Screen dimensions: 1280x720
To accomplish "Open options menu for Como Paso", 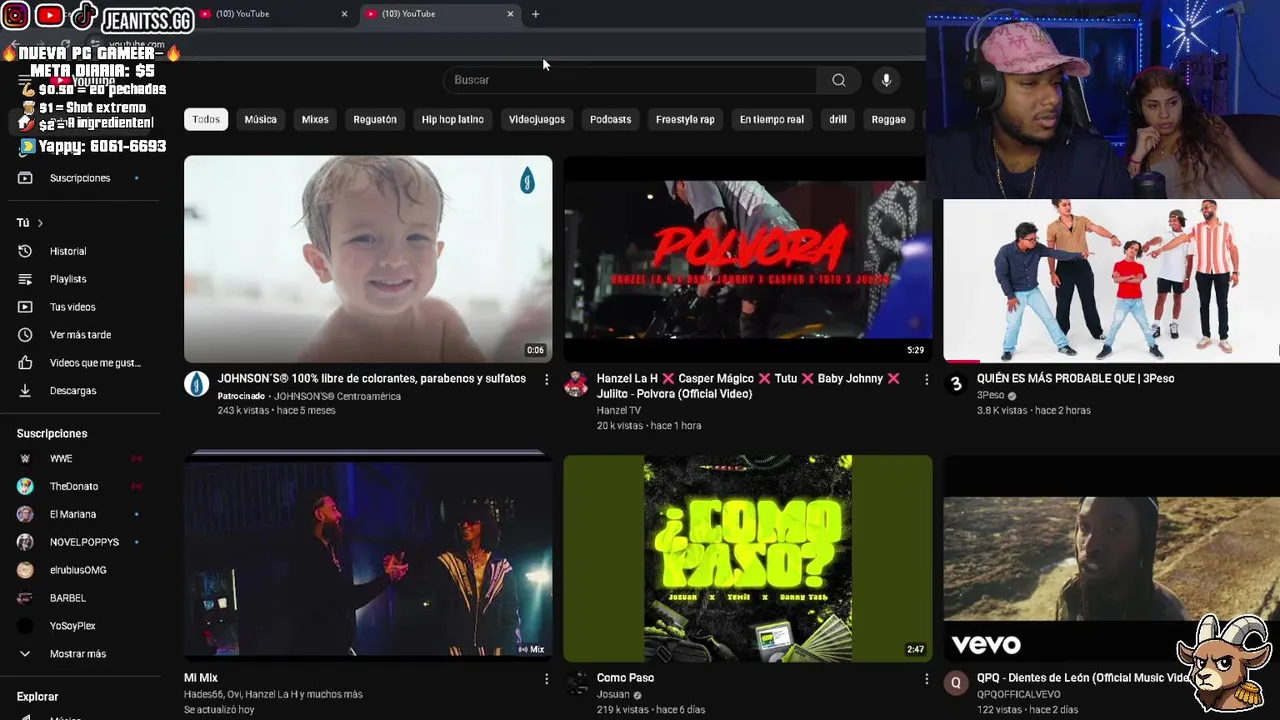I will pyautogui.click(x=926, y=679).
